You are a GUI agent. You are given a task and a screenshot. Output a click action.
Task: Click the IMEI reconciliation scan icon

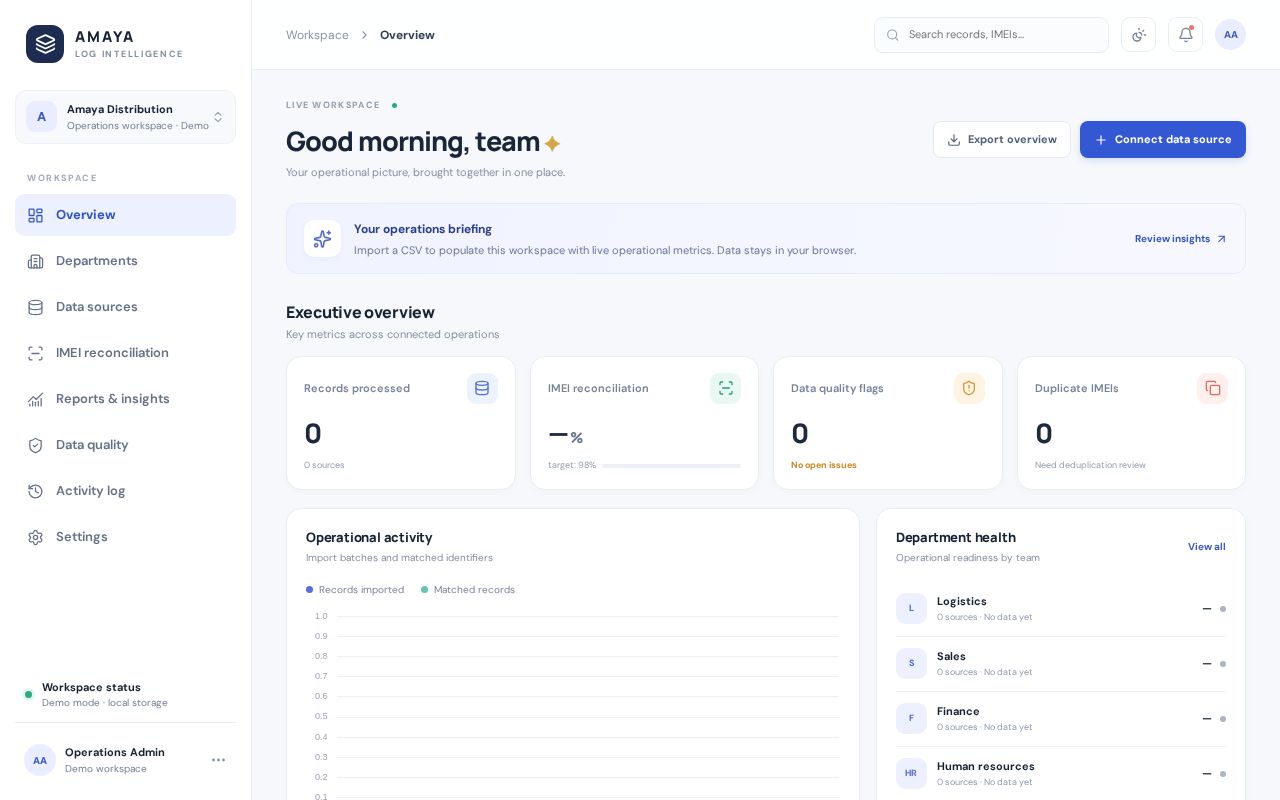click(726, 388)
